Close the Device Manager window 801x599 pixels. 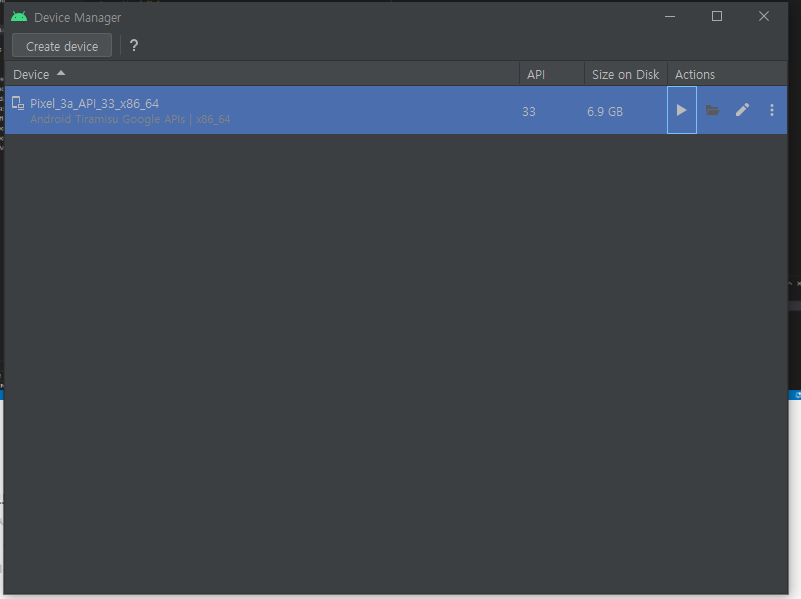tap(764, 16)
